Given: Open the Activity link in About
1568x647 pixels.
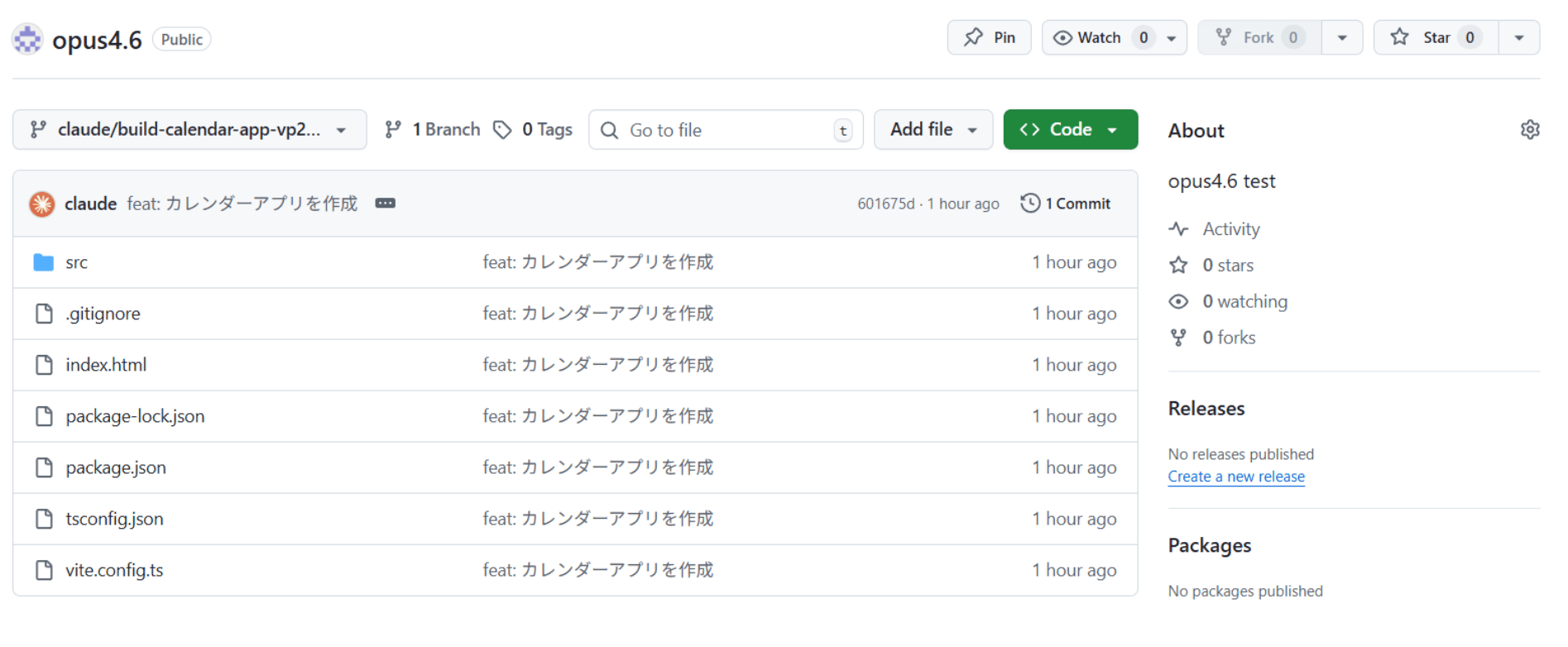Looking at the screenshot, I should 1230,229.
